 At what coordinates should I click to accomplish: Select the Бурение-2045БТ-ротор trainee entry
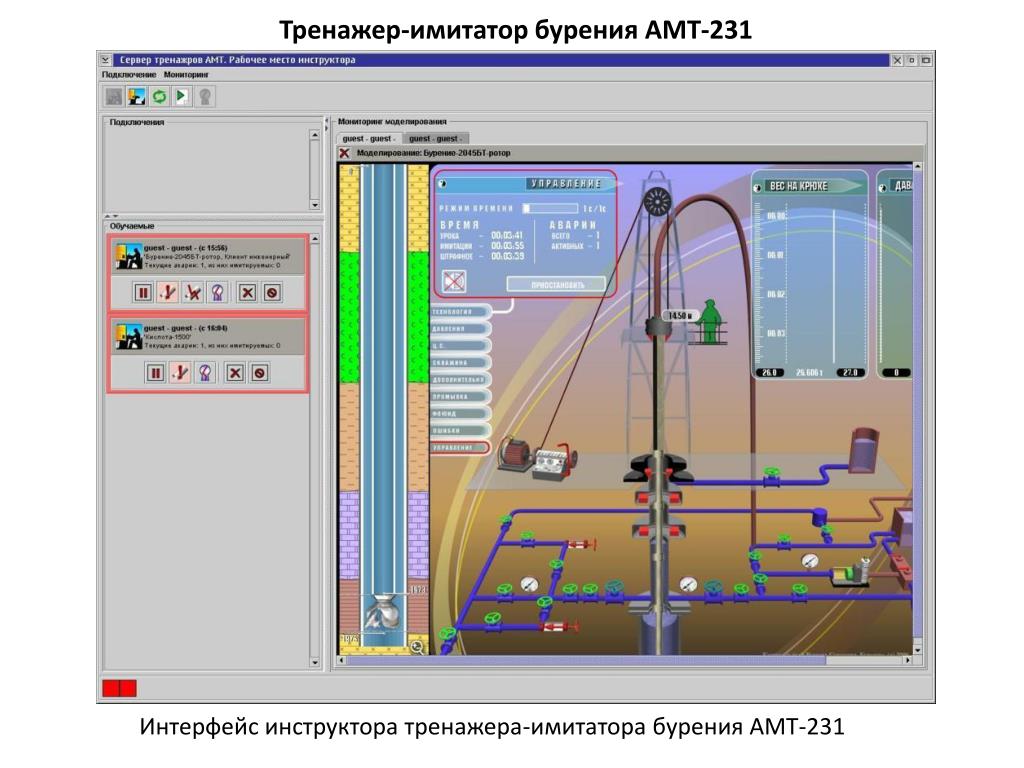tap(208, 257)
